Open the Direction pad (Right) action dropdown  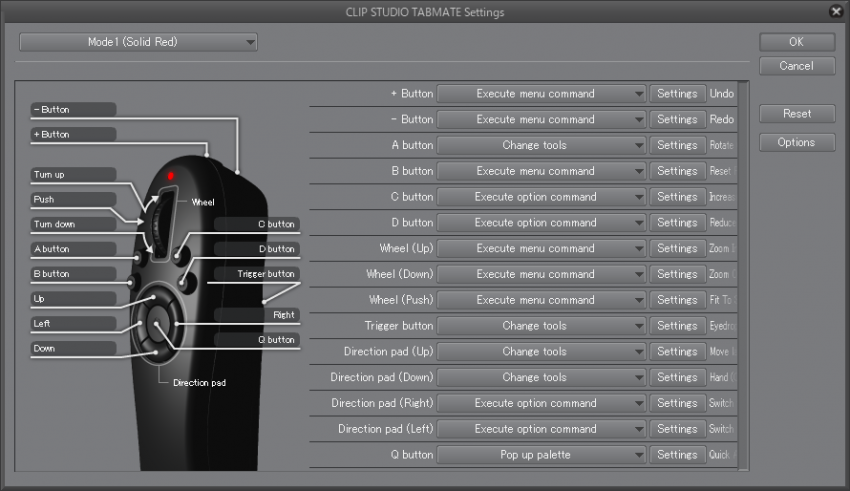(x=541, y=403)
